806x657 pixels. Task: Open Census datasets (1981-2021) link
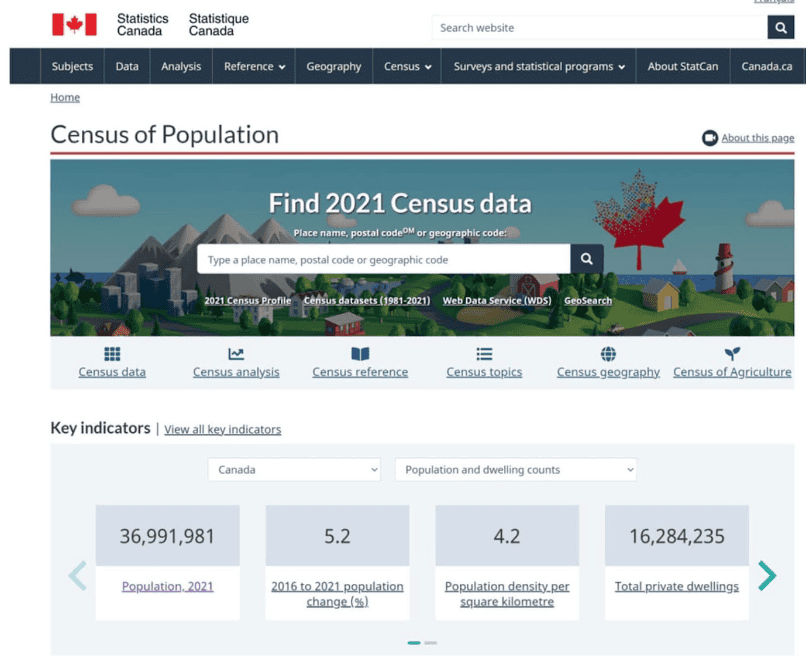[x=367, y=301]
